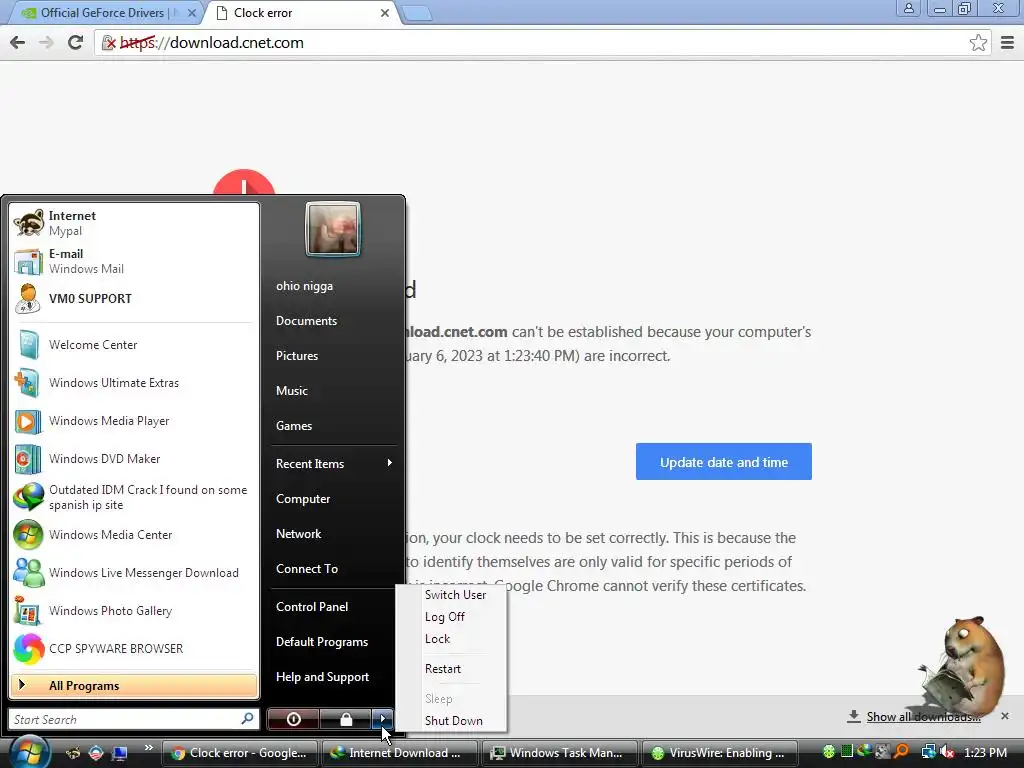
Task: Go back in Chrome
Action: (x=18, y=42)
